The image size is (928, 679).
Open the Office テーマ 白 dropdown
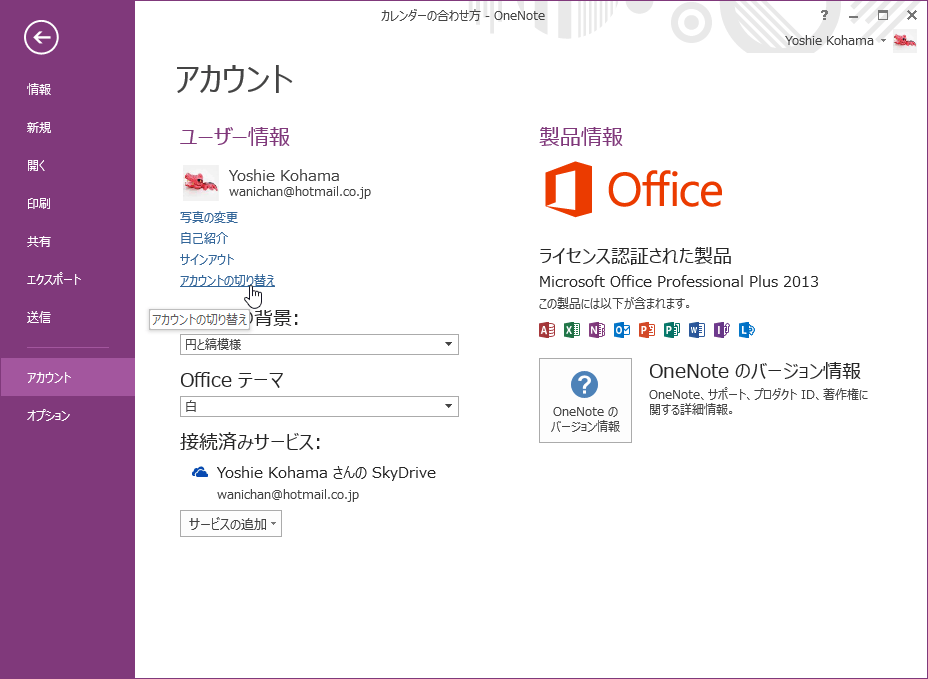click(320, 406)
